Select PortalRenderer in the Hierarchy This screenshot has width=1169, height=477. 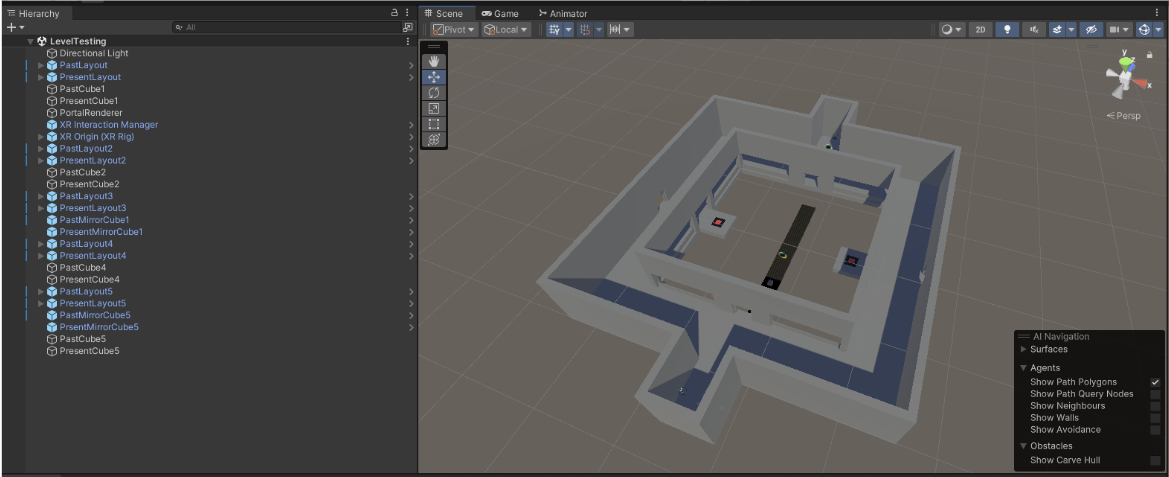[x=90, y=113]
